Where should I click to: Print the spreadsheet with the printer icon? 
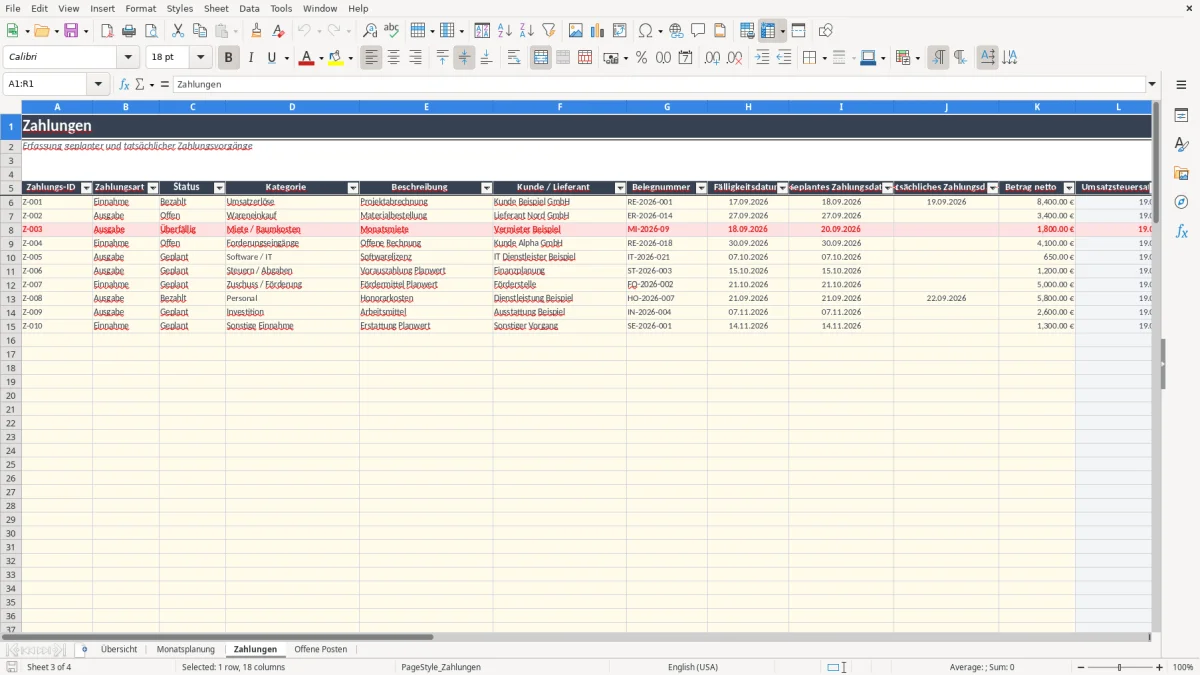pyautogui.click(x=129, y=31)
